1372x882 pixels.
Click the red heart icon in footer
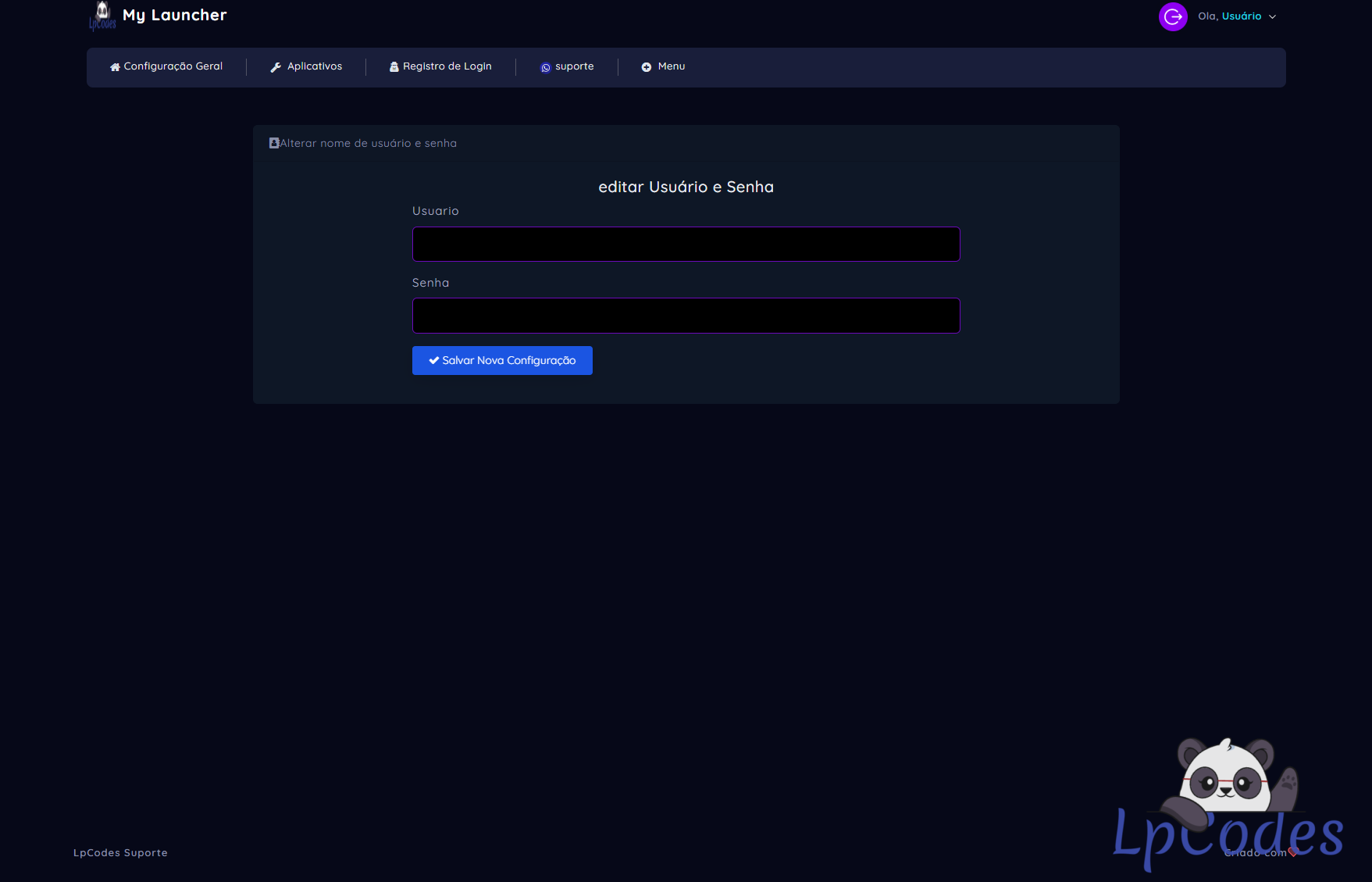click(x=1292, y=852)
